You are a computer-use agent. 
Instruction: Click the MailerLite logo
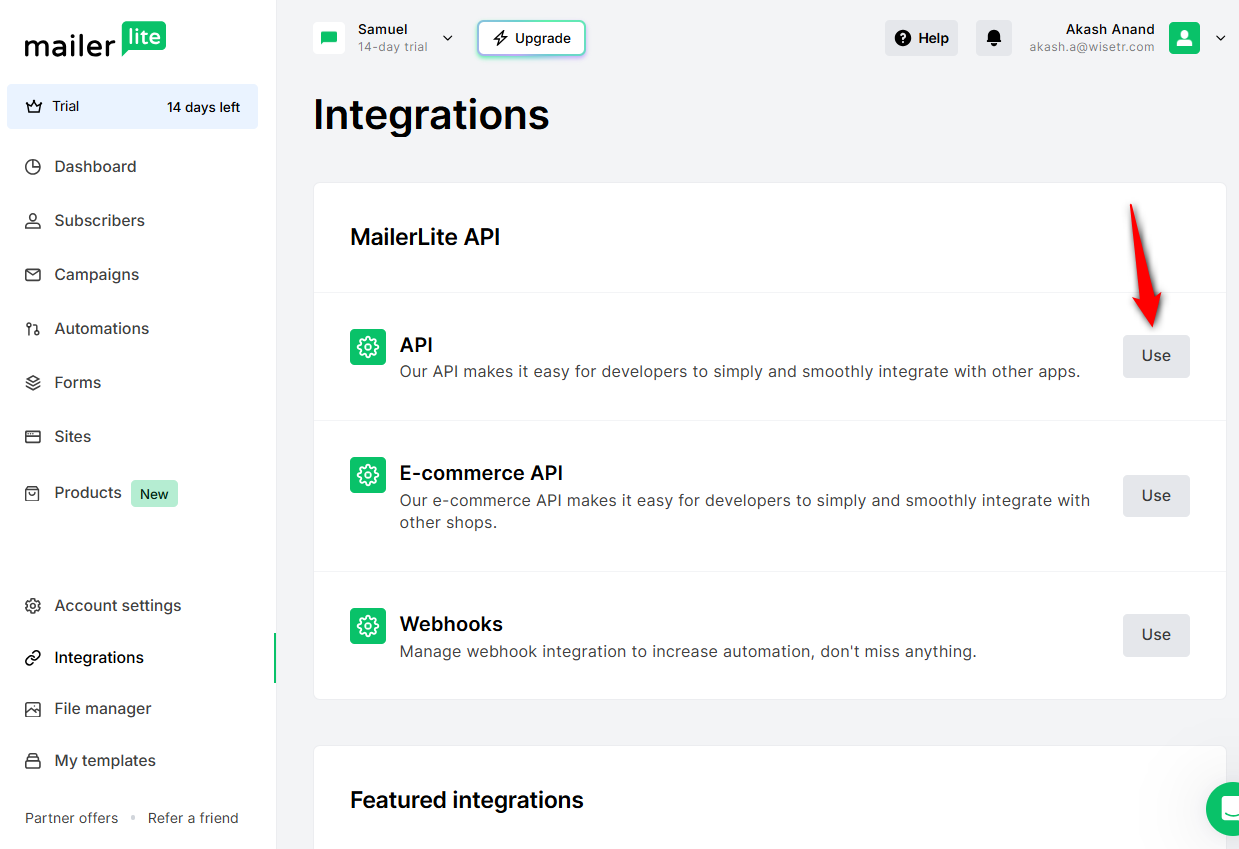[95, 40]
